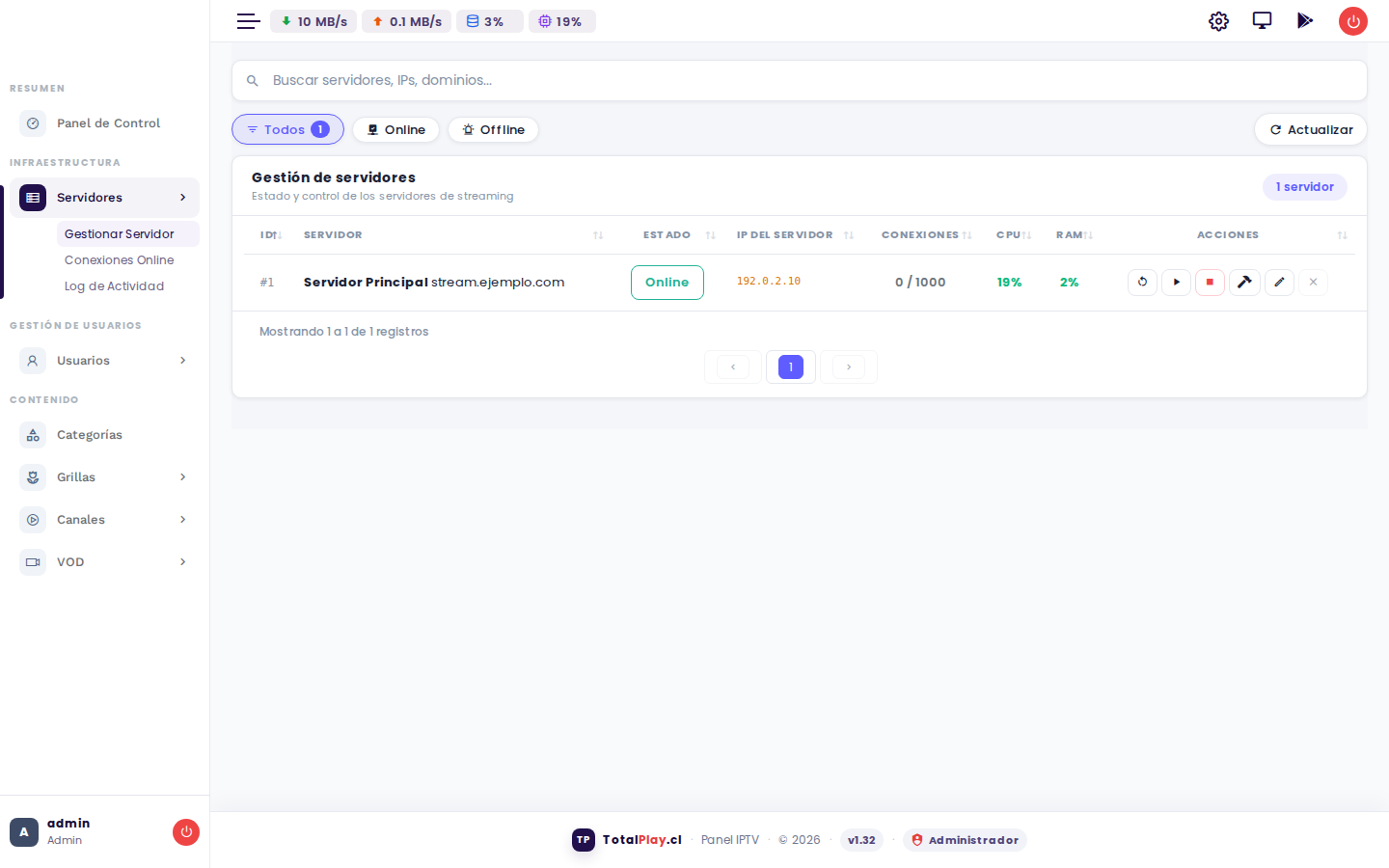Click the Panel de Control gauge icon
Image resolution: width=1389 pixels, height=868 pixels.
click(x=33, y=123)
